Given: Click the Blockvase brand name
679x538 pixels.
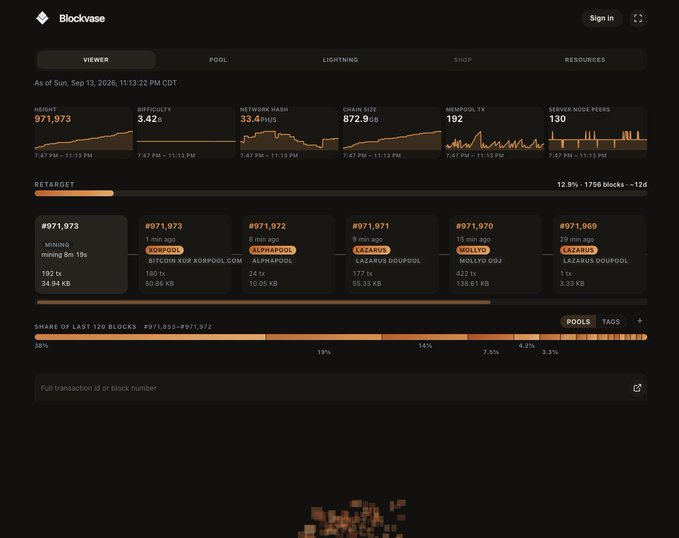Looking at the screenshot, I should point(82,18).
